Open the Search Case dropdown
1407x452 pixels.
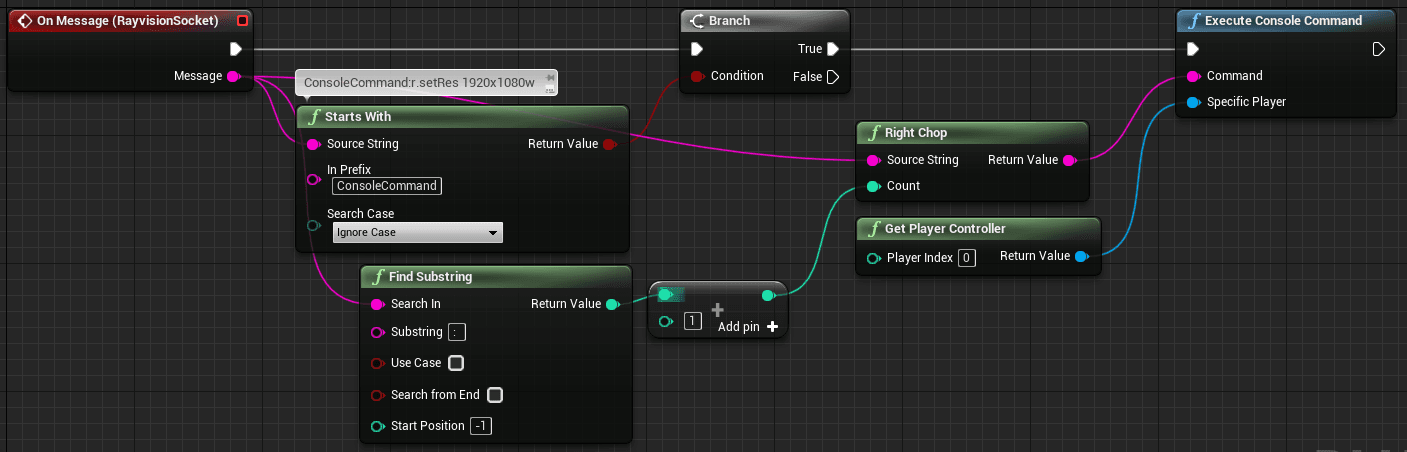click(x=417, y=233)
